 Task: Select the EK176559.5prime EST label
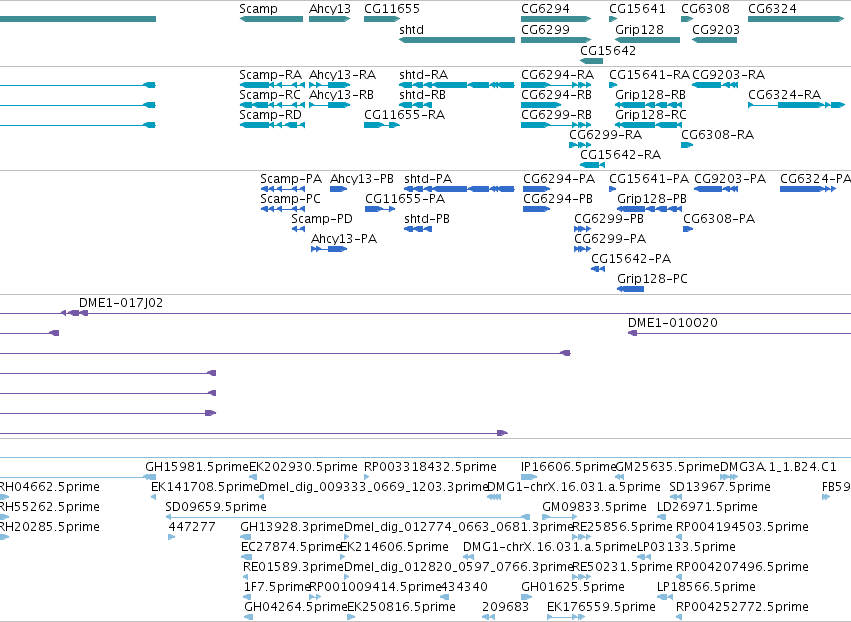click(601, 607)
